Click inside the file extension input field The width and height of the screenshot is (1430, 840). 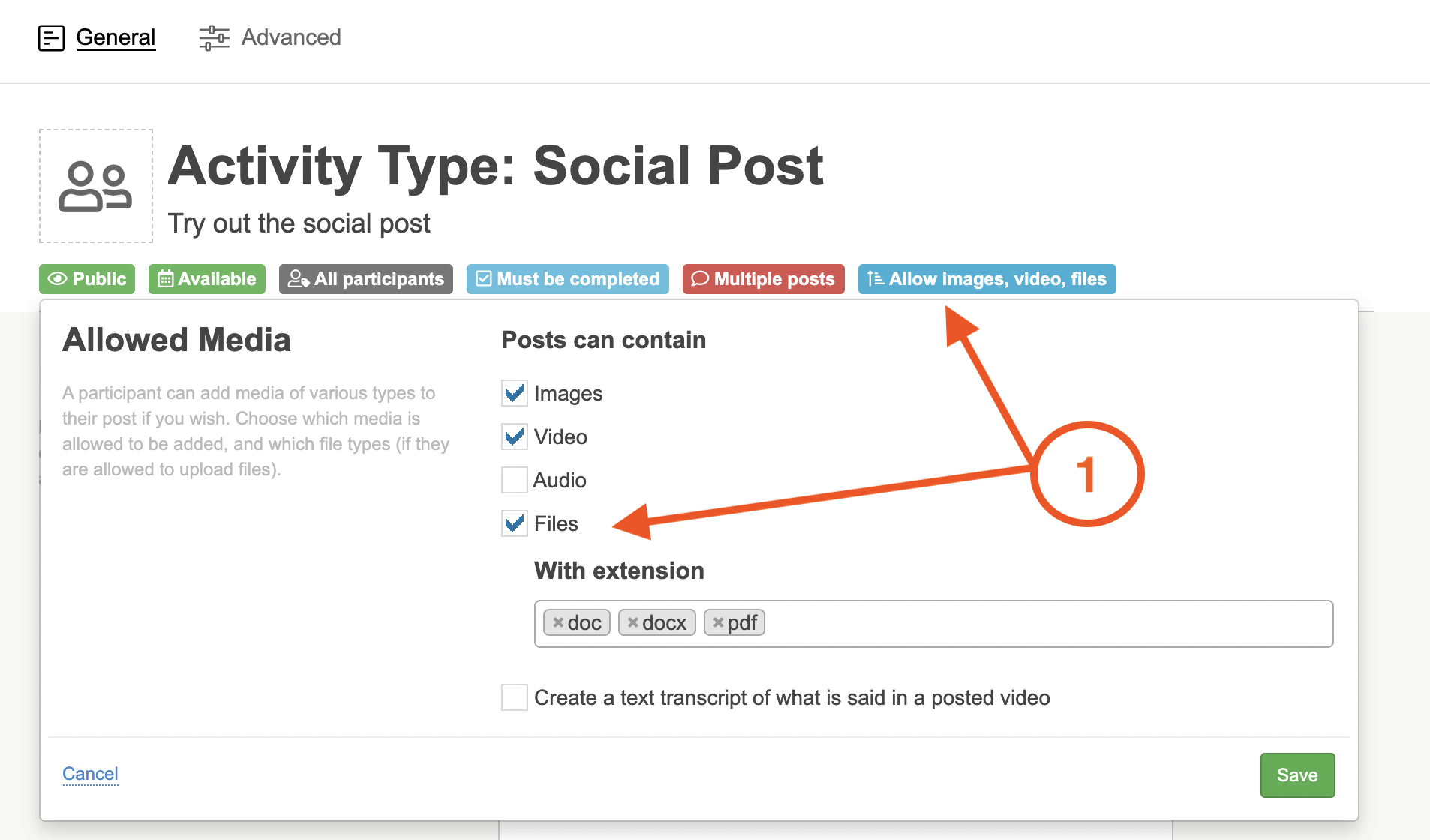(x=1043, y=624)
